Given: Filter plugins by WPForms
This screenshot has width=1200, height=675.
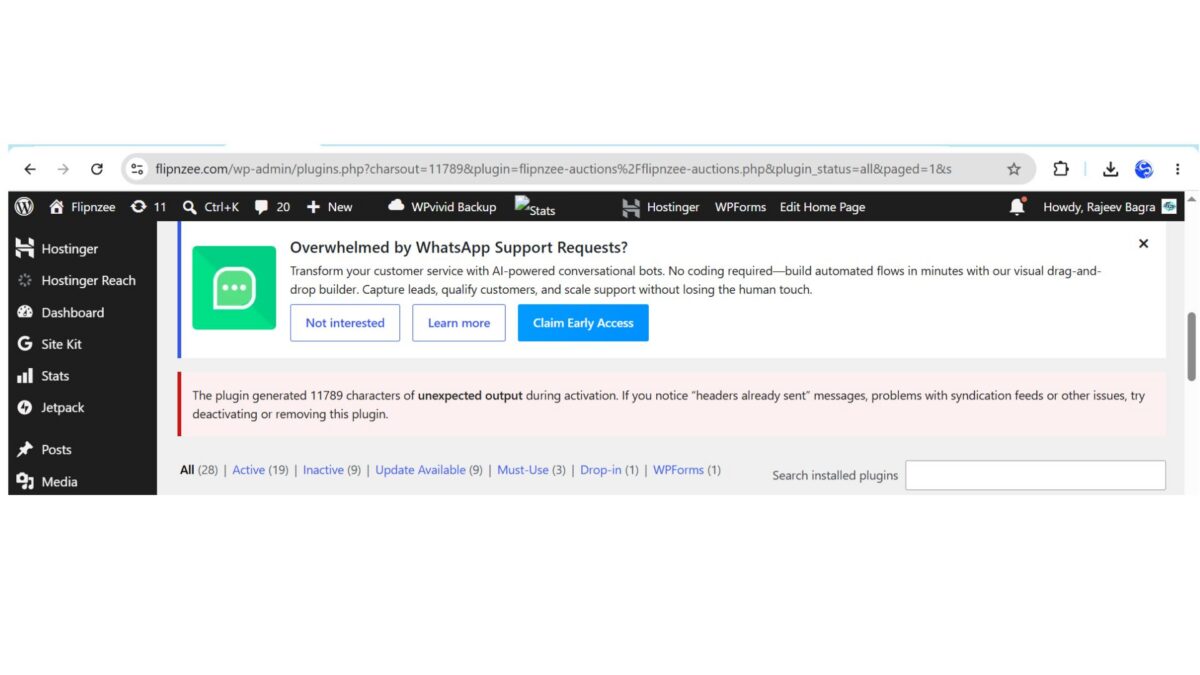Looking at the screenshot, I should (678, 470).
